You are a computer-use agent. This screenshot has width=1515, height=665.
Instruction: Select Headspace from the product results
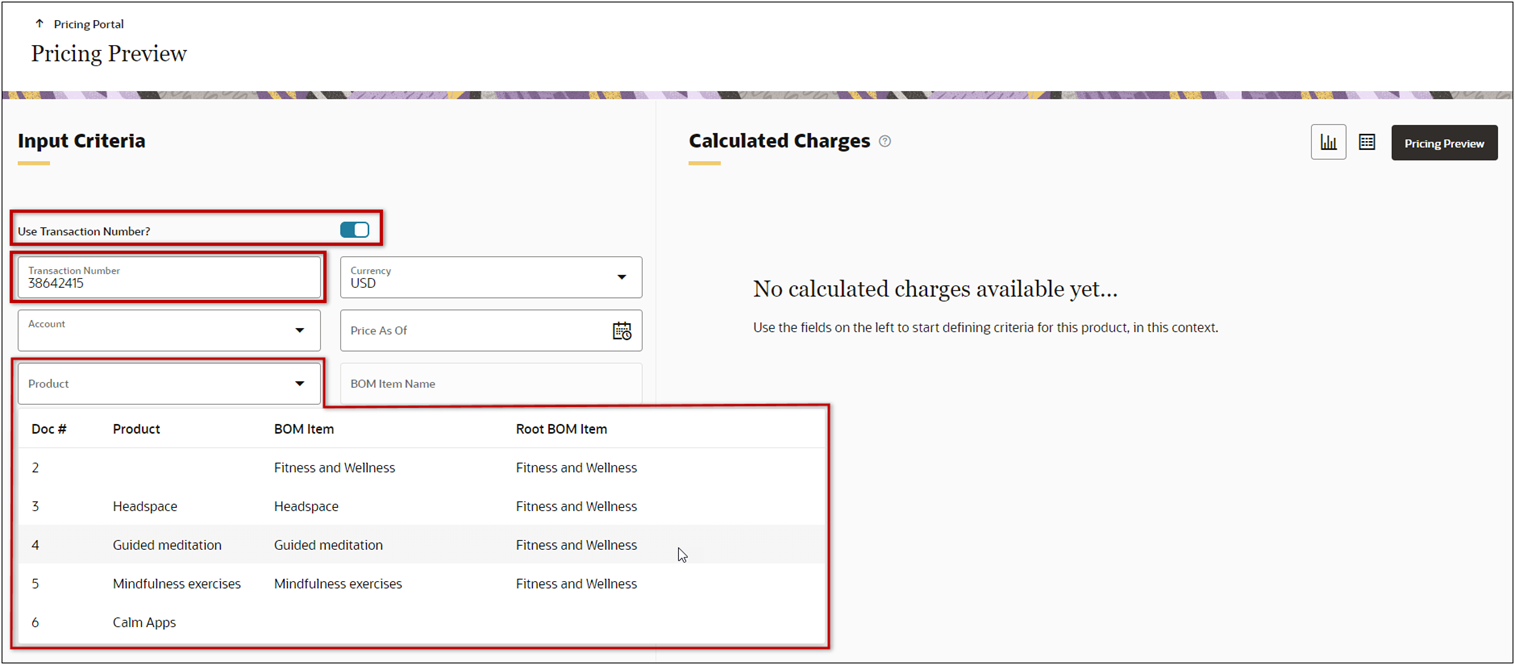tap(144, 506)
